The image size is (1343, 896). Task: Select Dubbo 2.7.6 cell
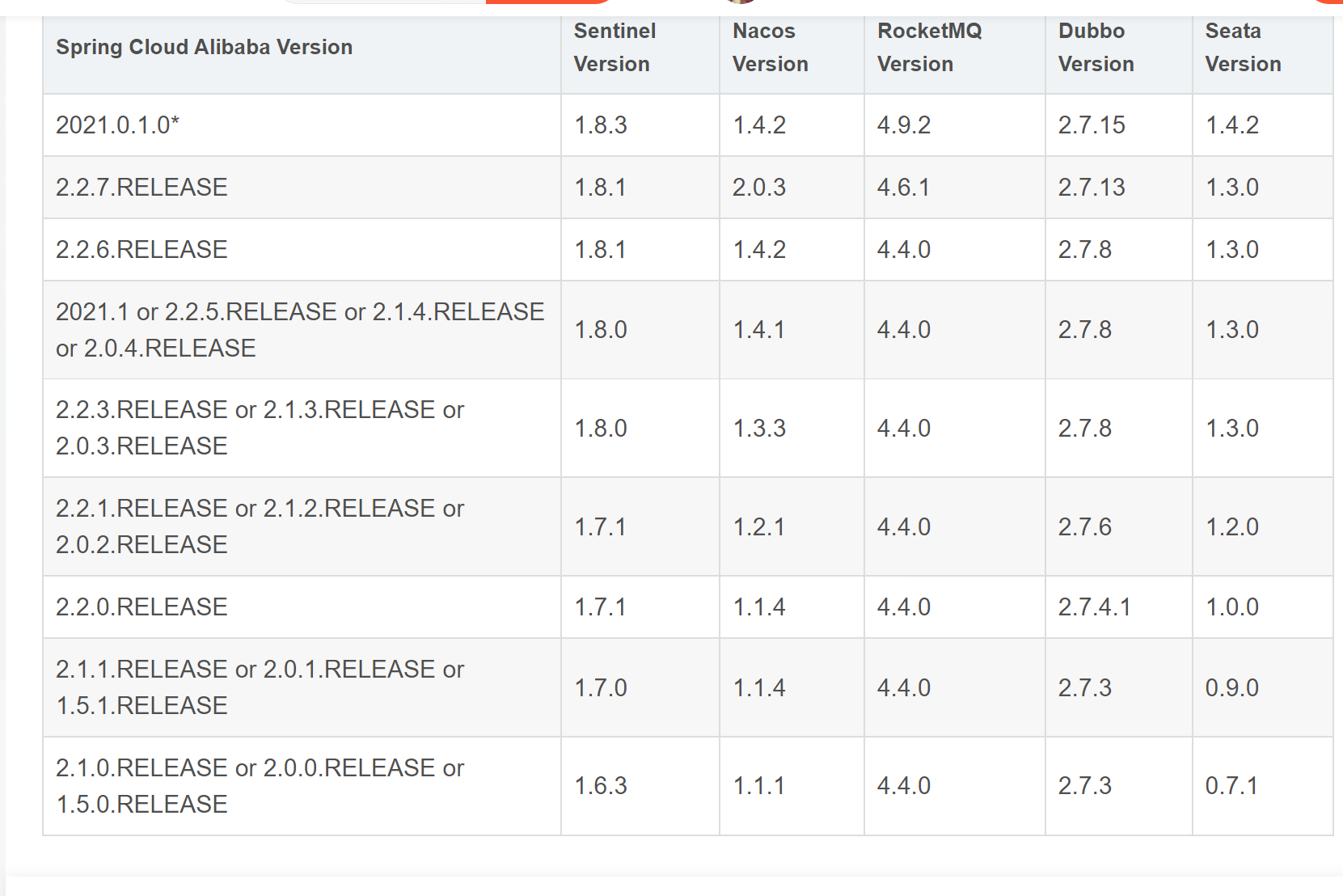(x=1119, y=527)
